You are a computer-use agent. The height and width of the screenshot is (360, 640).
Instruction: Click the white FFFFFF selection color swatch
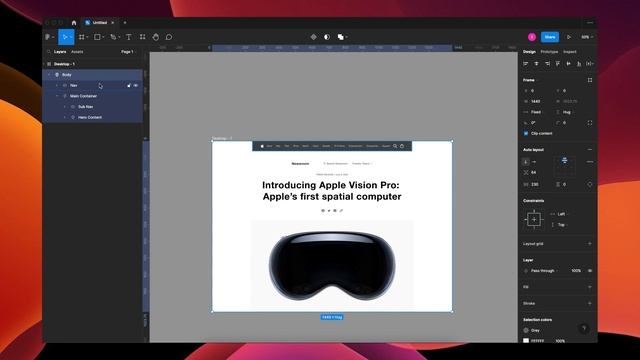(x=526, y=340)
